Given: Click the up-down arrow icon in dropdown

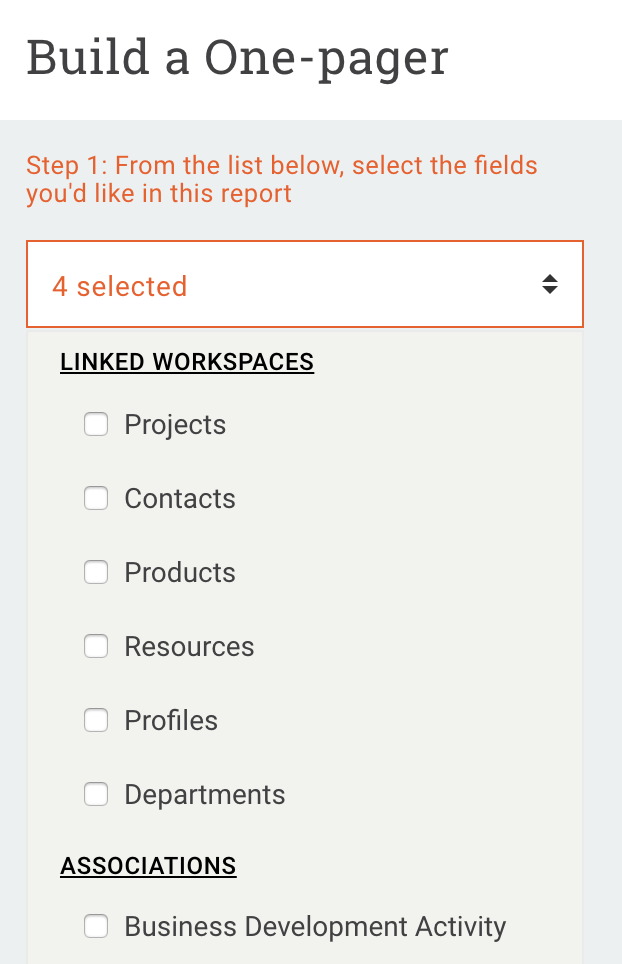Looking at the screenshot, I should [549, 285].
